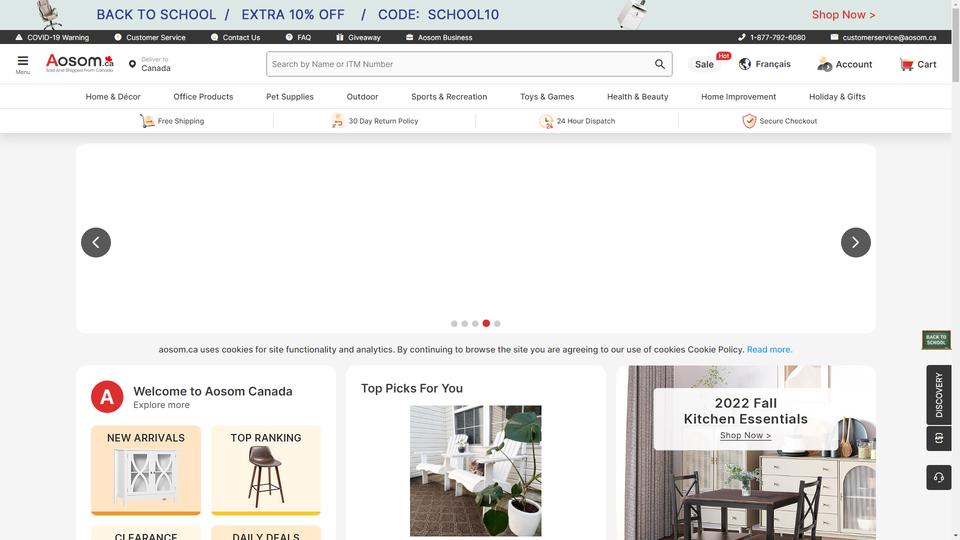
Task: Click the Free Shipping cart icon
Action: (x=147, y=121)
